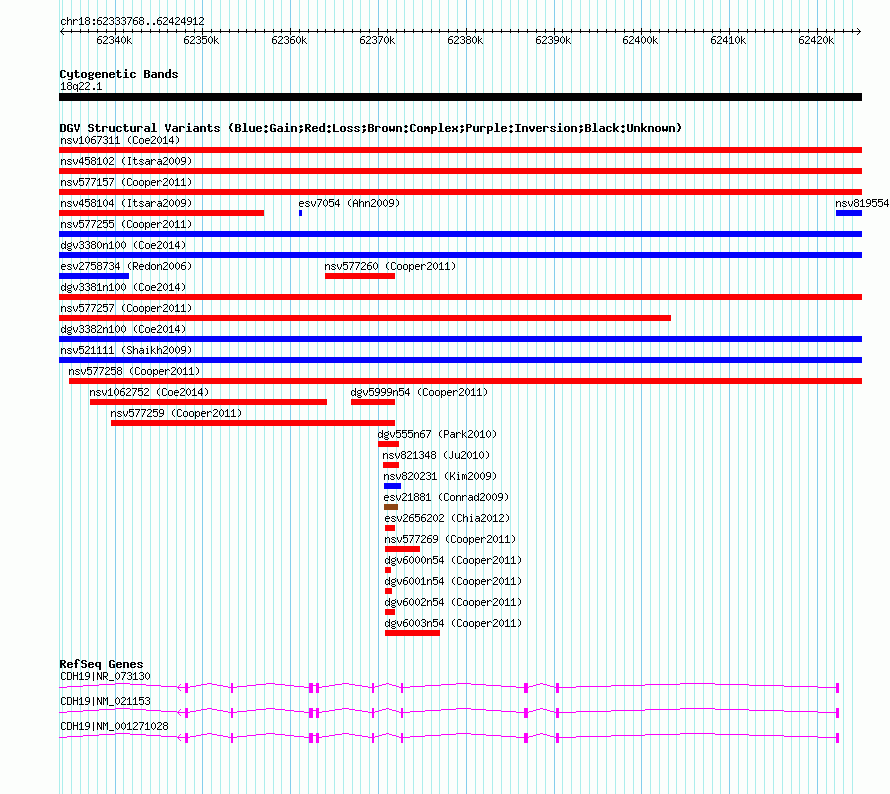Click the 62420k ruler tick label

(816, 40)
